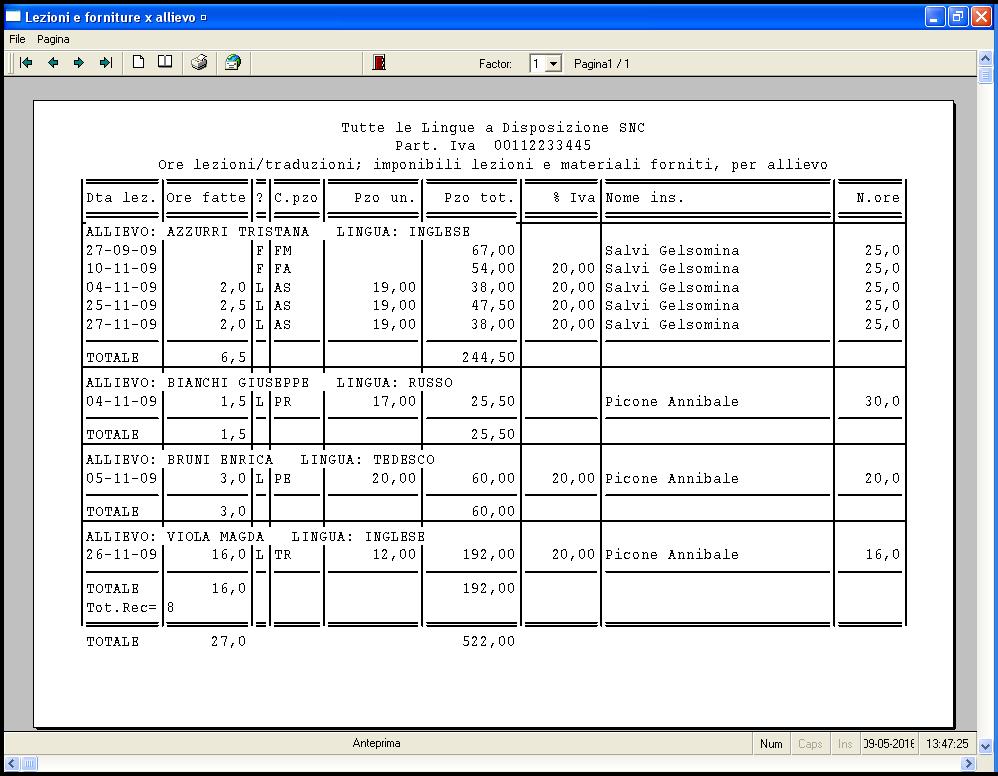
Task: Click 'Tot.Rec=' label
Action: click(121, 608)
